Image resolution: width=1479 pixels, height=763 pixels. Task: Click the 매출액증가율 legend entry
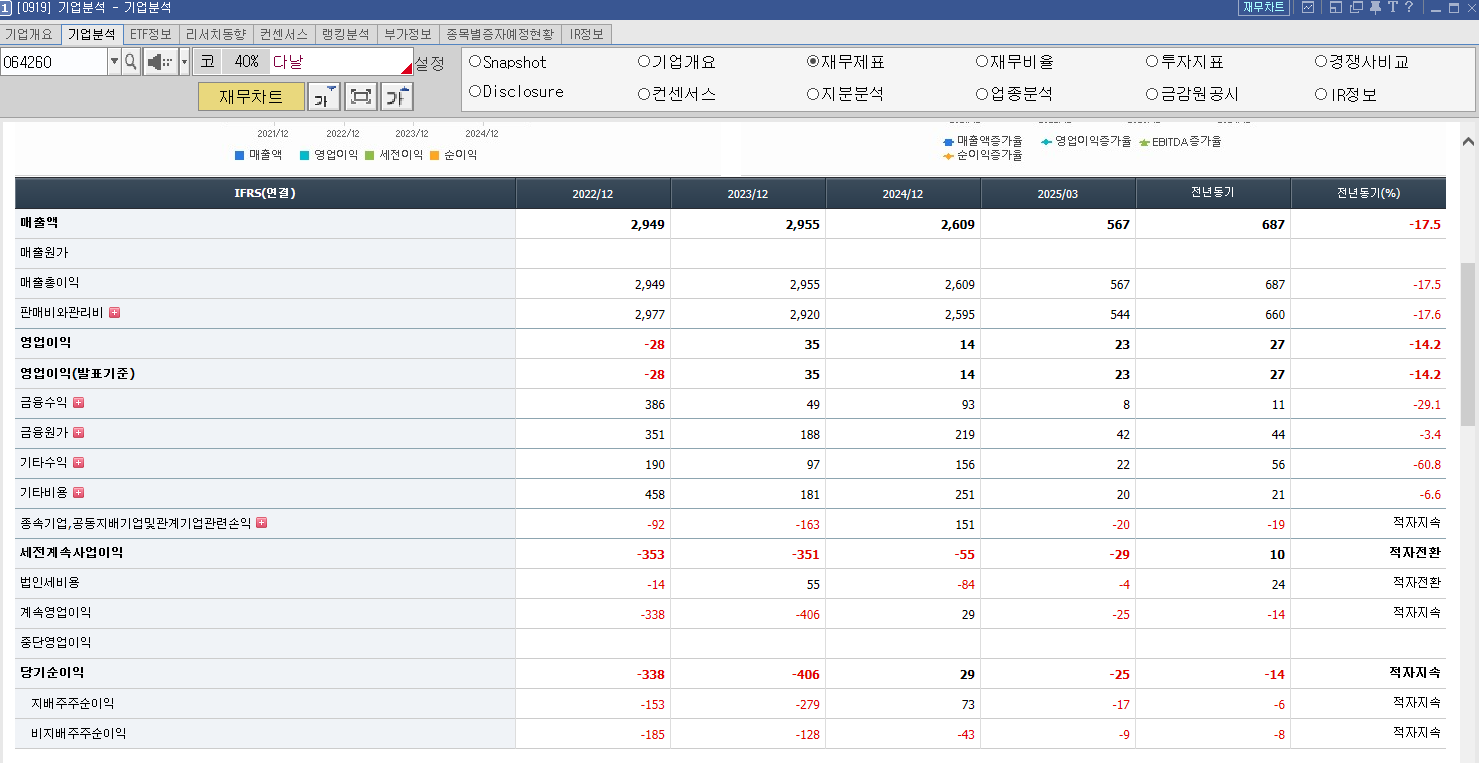point(983,142)
